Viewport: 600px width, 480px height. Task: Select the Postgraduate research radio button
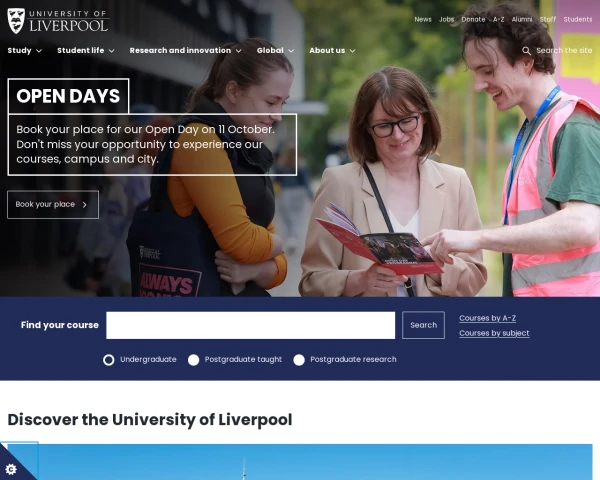tap(299, 360)
